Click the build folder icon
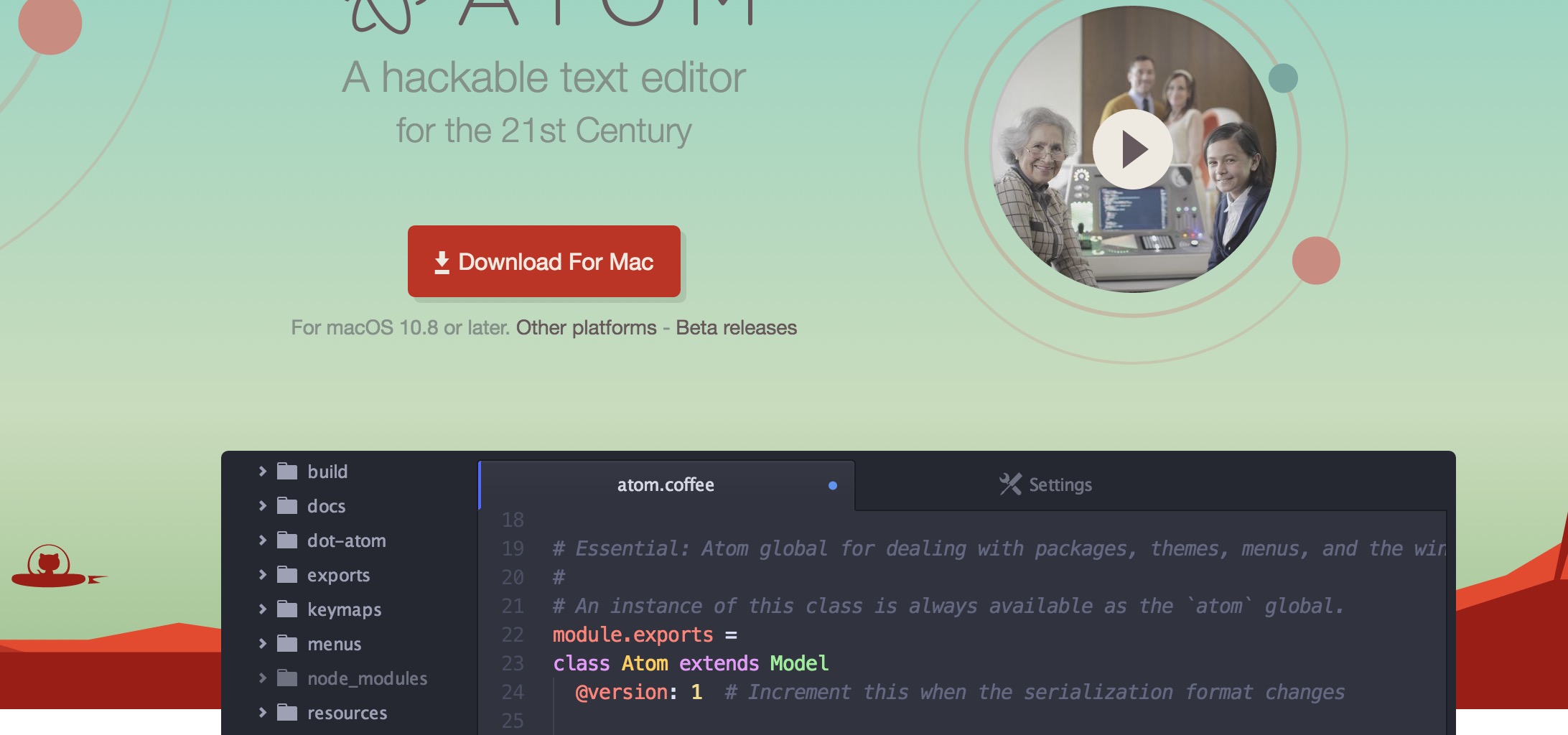The height and width of the screenshot is (735, 1568). (287, 471)
